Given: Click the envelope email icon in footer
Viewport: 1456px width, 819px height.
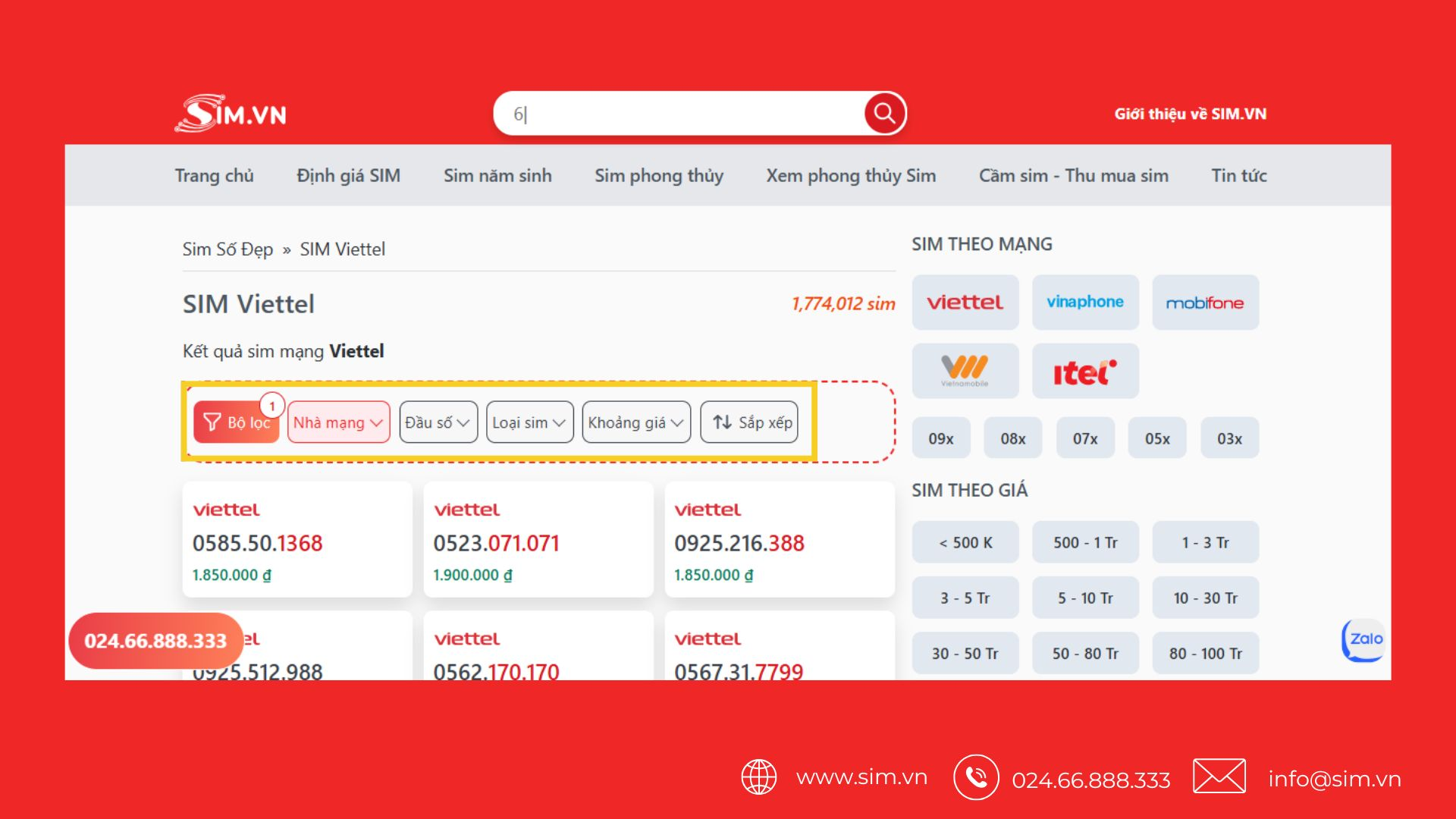Looking at the screenshot, I should 1219,777.
